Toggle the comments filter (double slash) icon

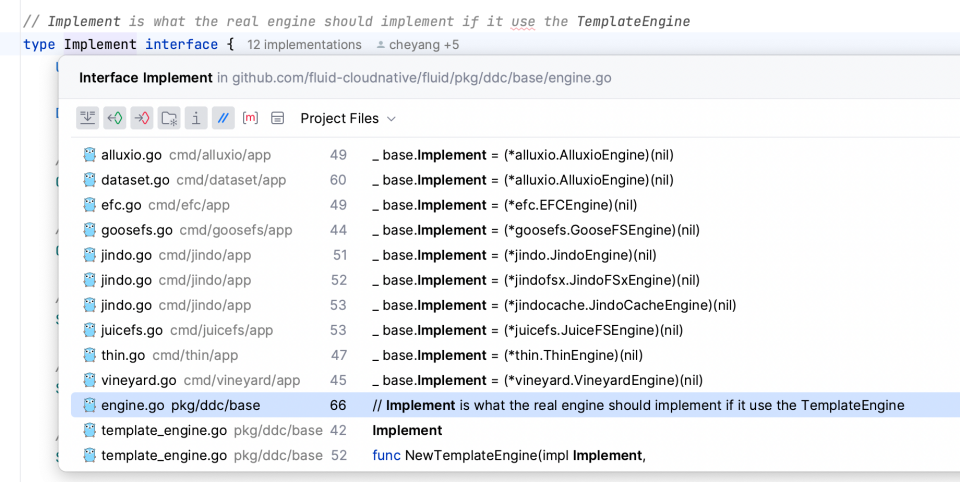click(x=223, y=118)
